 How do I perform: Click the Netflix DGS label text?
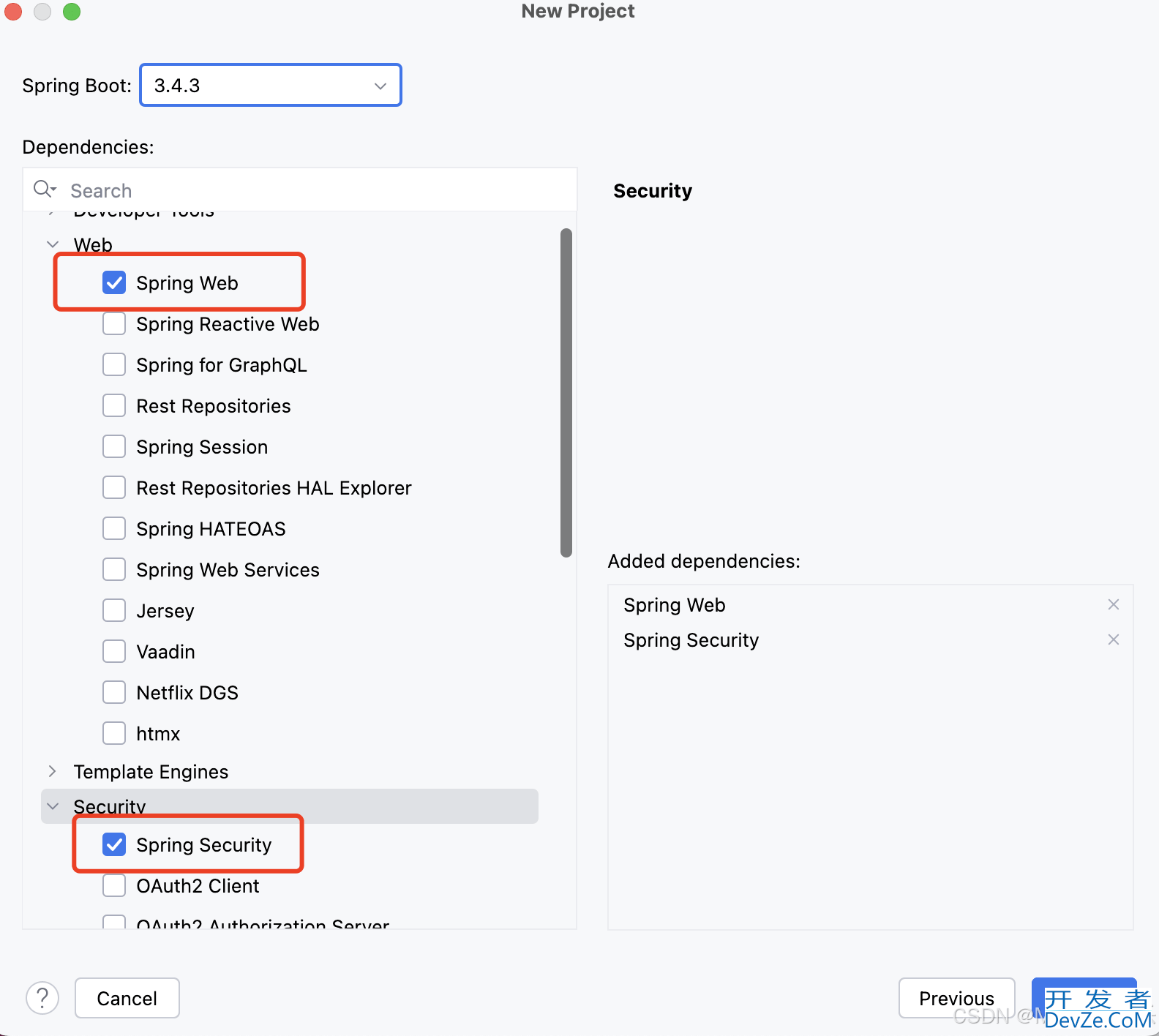(x=187, y=692)
